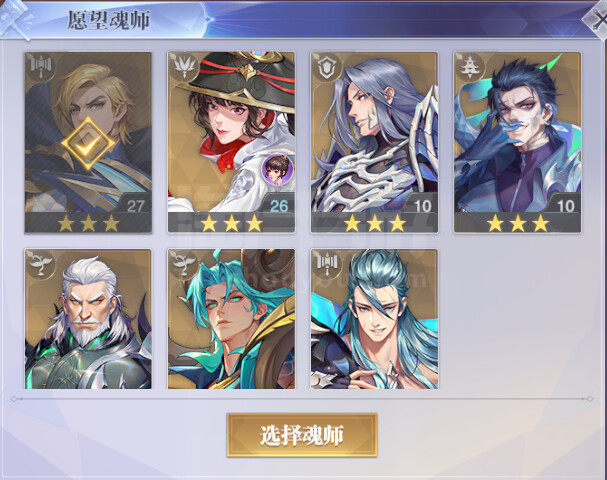Click the shield class icon on silver-haired card

(327, 67)
